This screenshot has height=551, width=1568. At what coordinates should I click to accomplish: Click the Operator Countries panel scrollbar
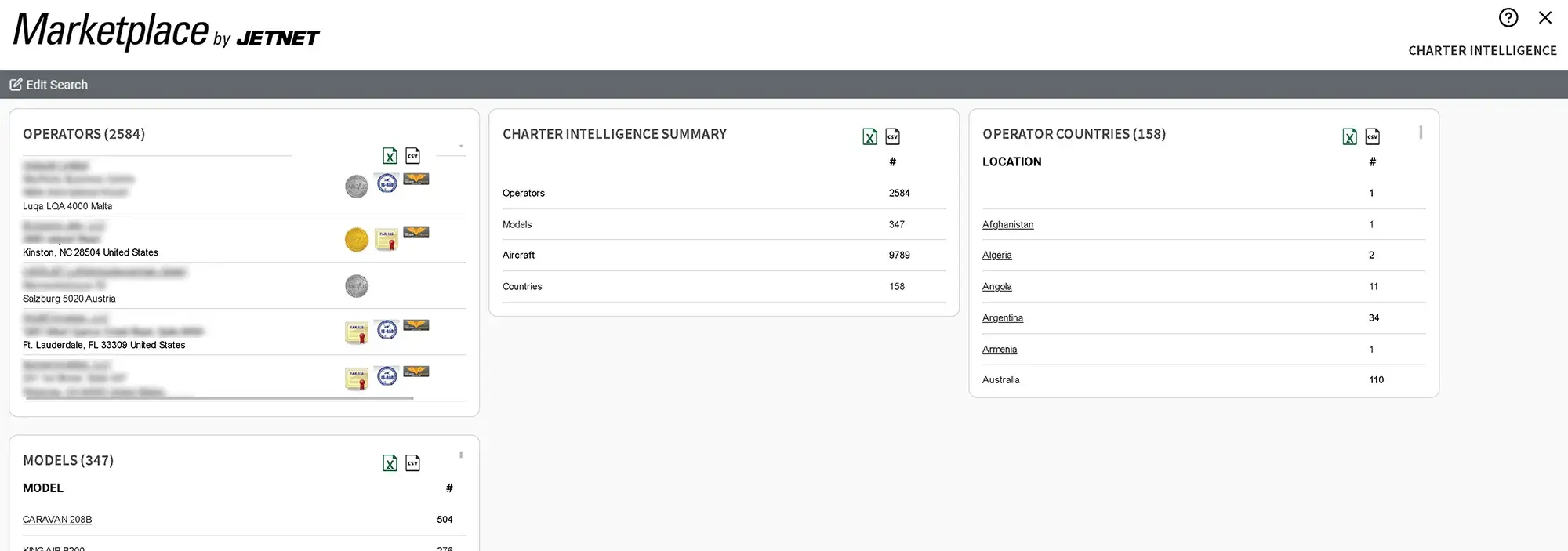(1420, 133)
